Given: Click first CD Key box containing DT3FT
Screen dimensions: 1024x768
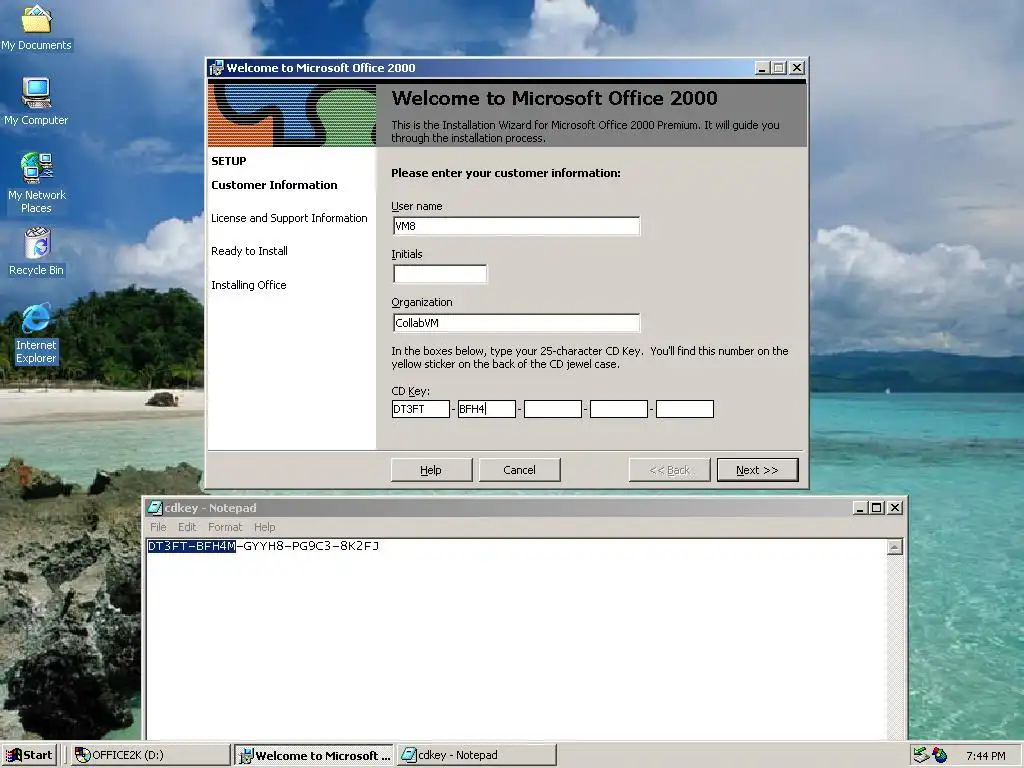Looking at the screenshot, I should point(421,409).
